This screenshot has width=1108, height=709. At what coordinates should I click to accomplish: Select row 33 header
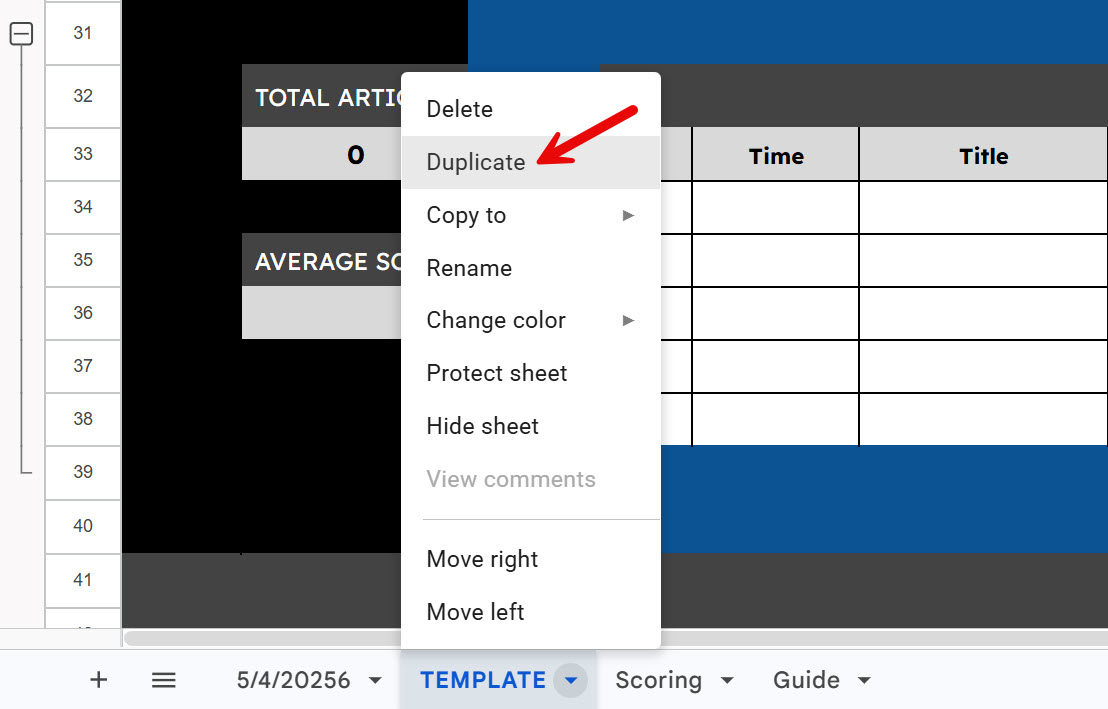coord(83,153)
